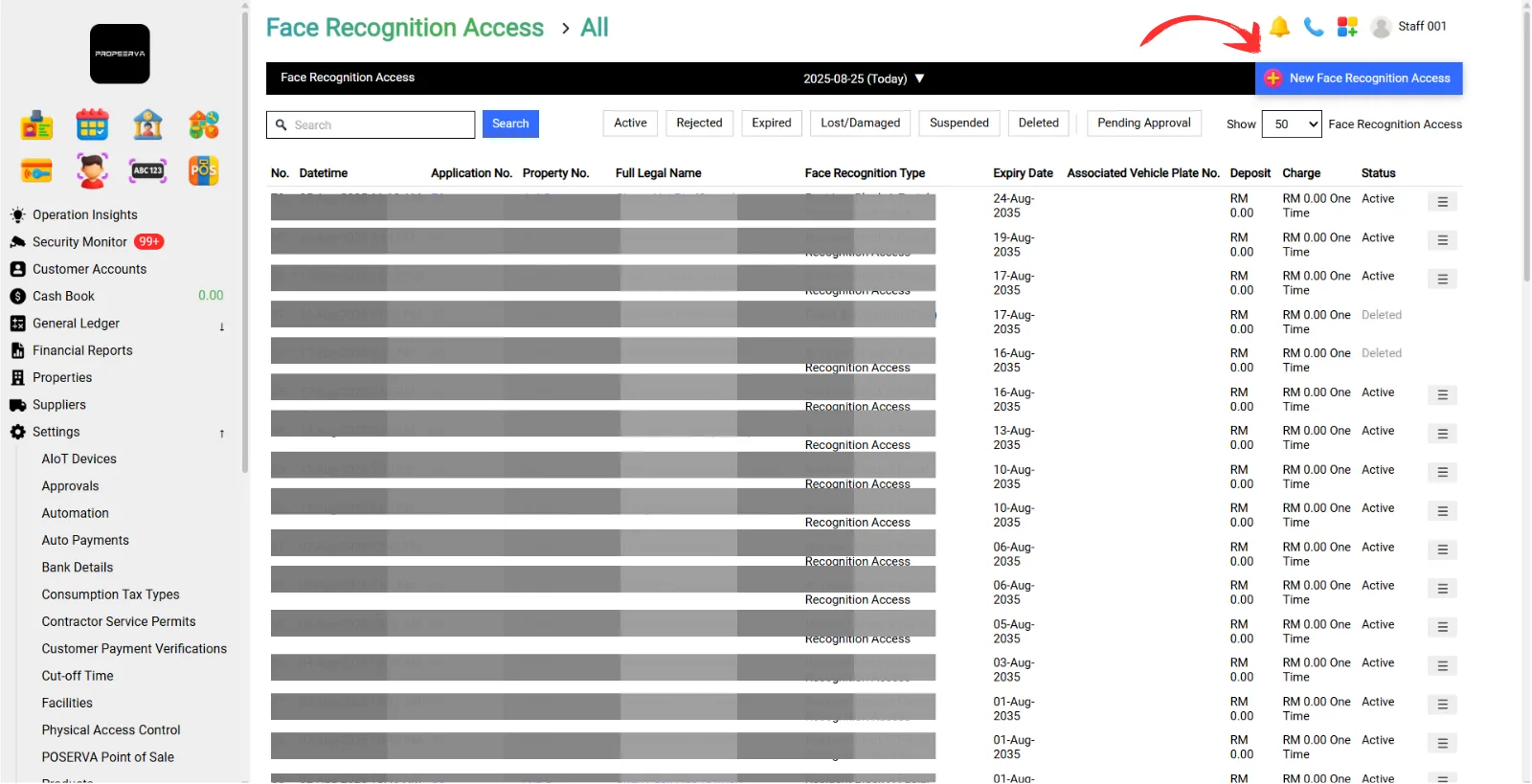Filter by Deleted status
Viewport: 1532px width, 784px height.
[1039, 123]
